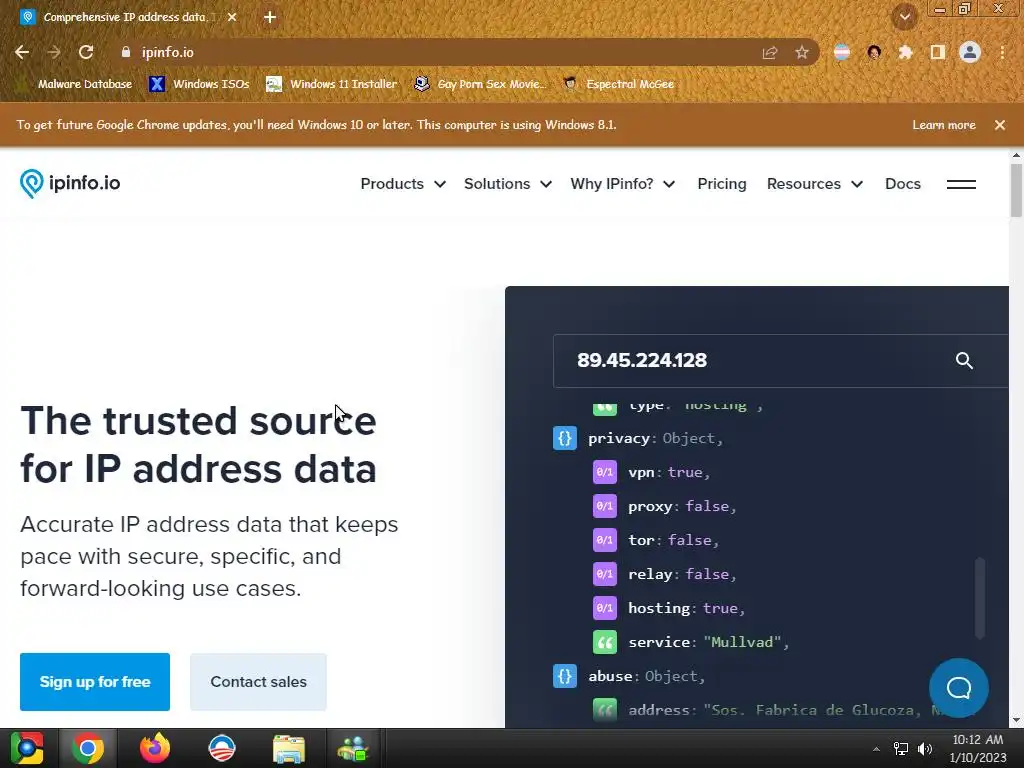The width and height of the screenshot is (1024, 768).
Task: Open the Chrome profile avatar
Action: tap(970, 52)
